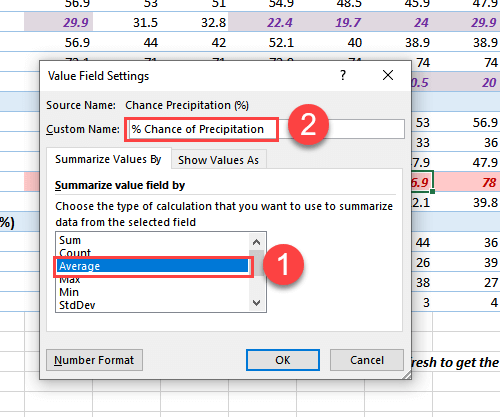Select Min in the calculation list
The image size is (500, 417).
coord(69,292)
